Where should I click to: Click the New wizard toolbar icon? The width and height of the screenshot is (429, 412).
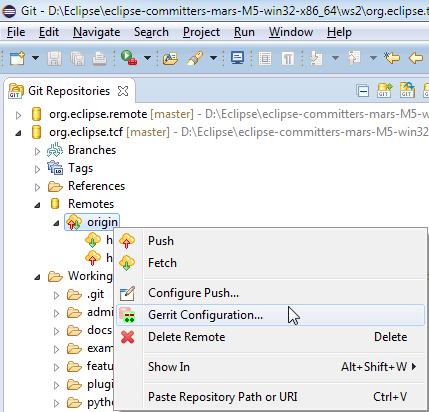[17, 58]
